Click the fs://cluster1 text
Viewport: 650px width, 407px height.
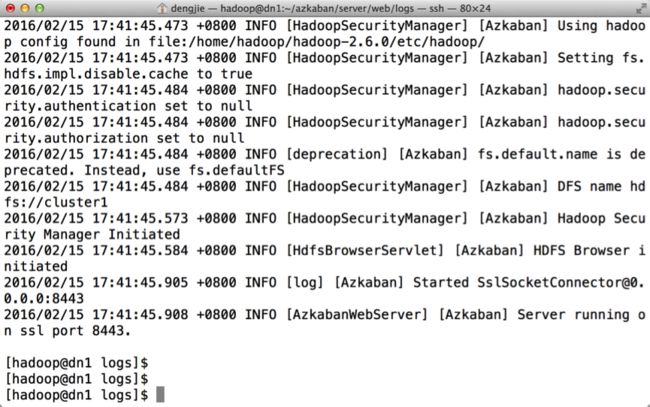[x=56, y=202]
